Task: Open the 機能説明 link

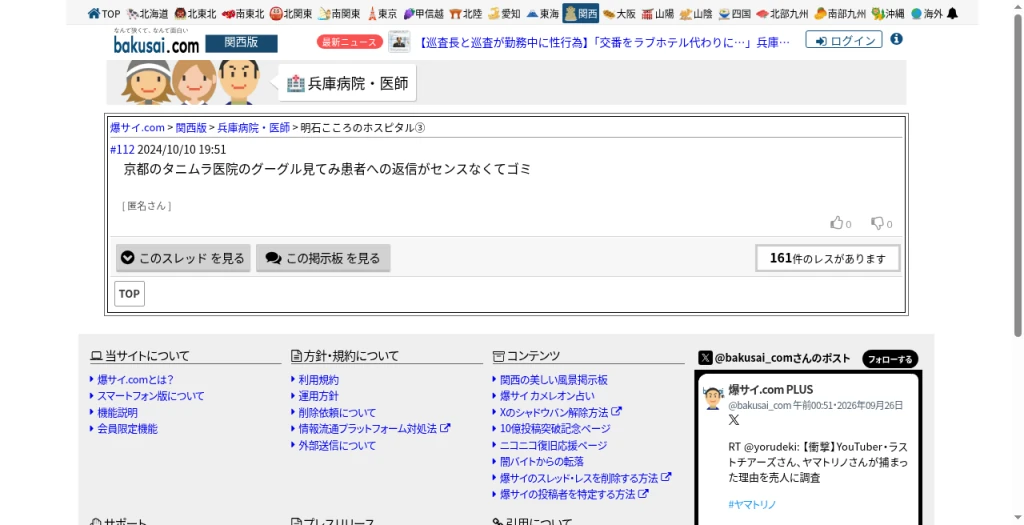Action: [118, 413]
